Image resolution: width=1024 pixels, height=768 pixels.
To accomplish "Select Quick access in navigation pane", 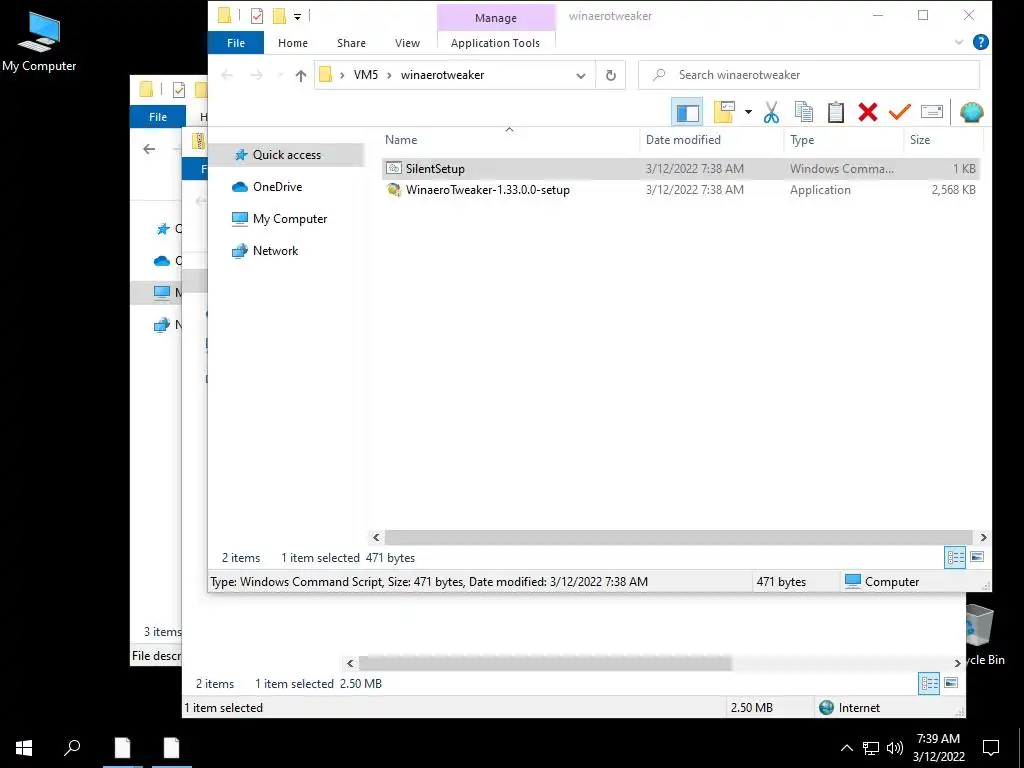I will pyautogui.click(x=287, y=155).
